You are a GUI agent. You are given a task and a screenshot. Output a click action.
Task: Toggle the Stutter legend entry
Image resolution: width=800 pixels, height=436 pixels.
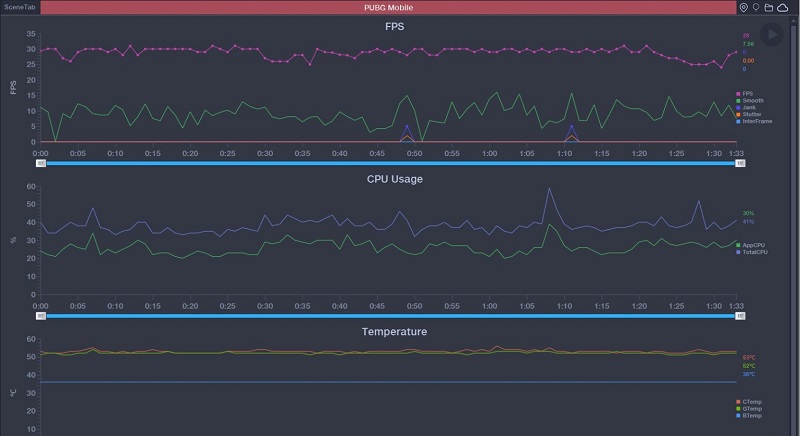pos(748,114)
